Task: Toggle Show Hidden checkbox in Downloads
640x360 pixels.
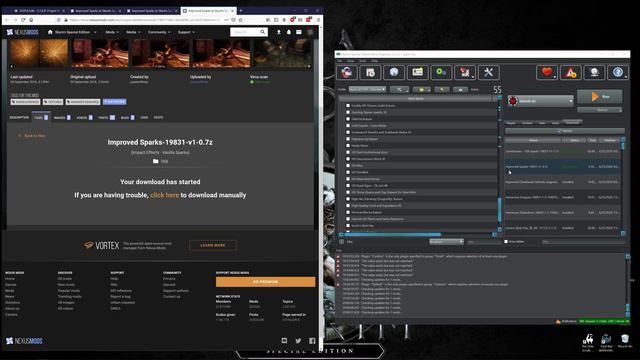Action: tap(506, 242)
